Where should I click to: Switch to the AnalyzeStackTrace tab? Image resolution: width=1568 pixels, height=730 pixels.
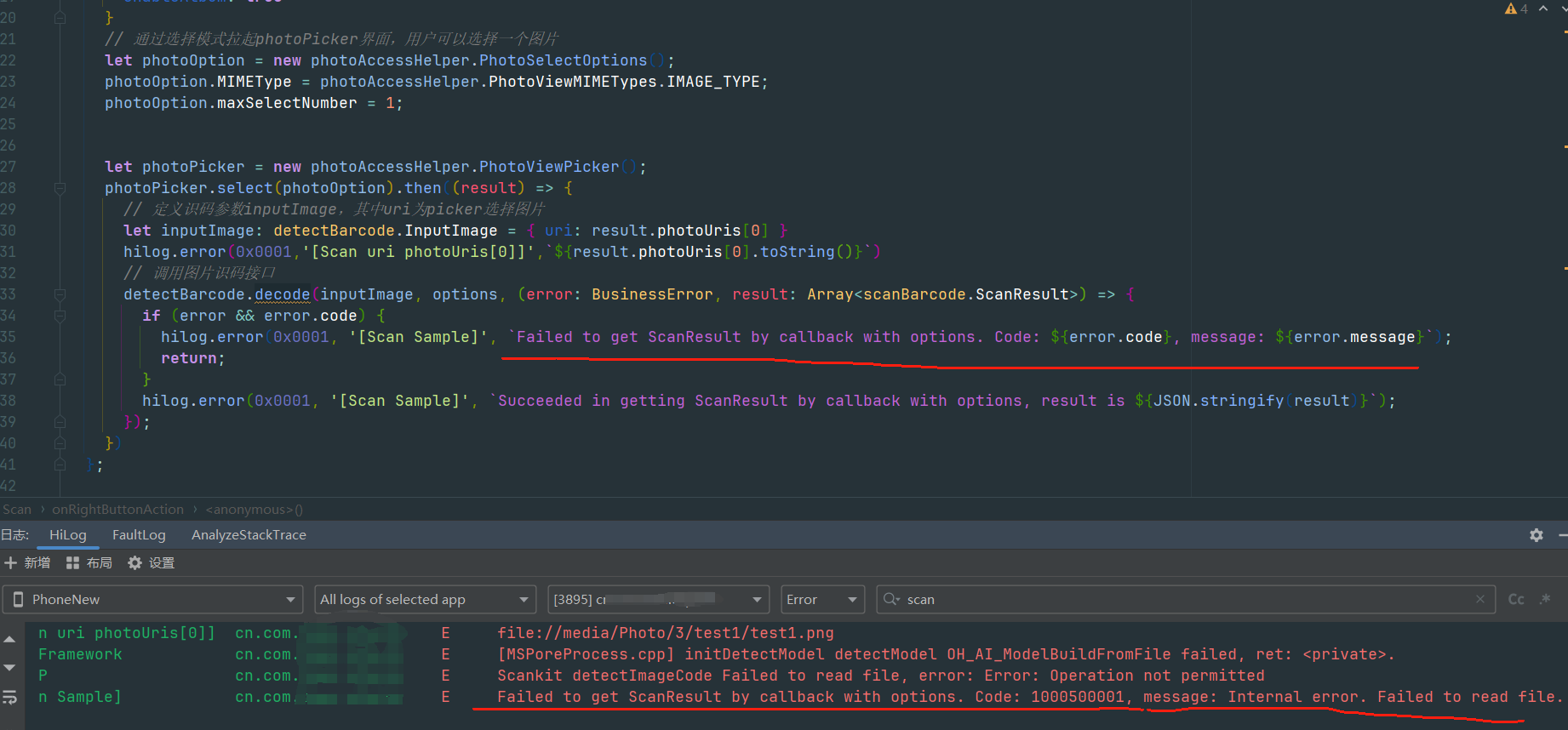[x=249, y=535]
